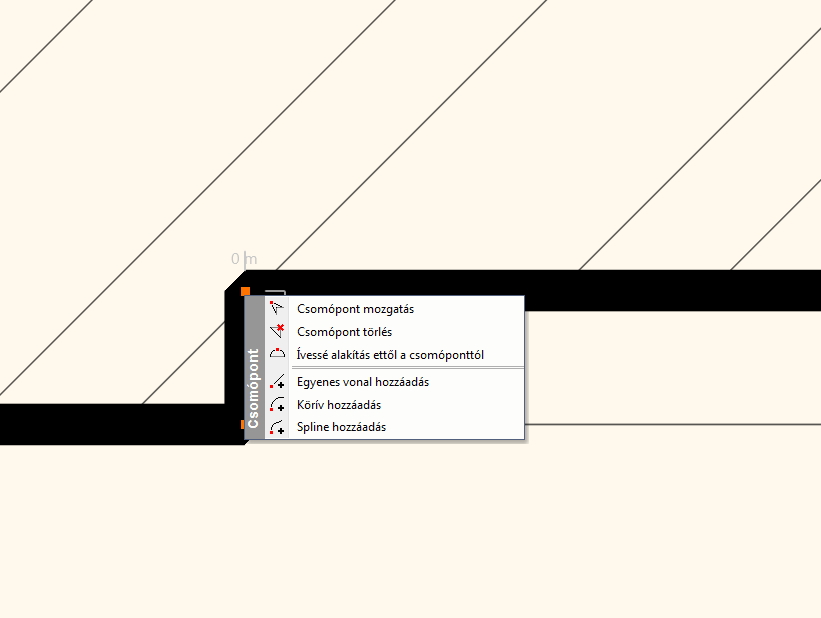Click the upper horizontal black wall segment
The image size is (821, 618).
650,289
